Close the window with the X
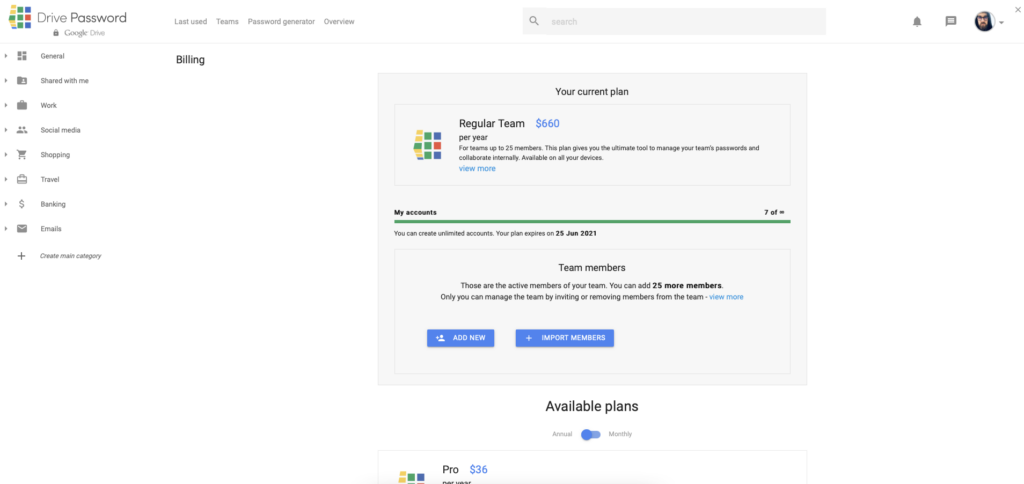Viewport: 1024px width, 484px height. [x=1017, y=8]
